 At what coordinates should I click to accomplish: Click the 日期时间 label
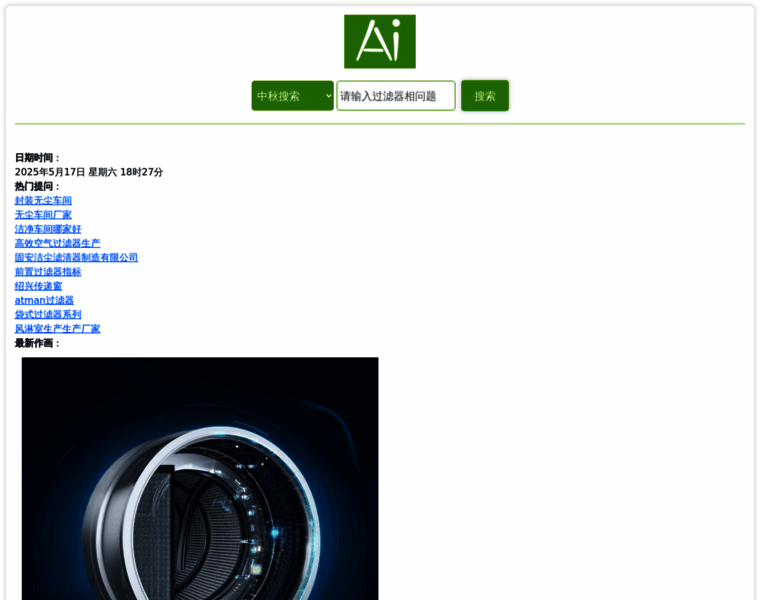click(x=37, y=158)
